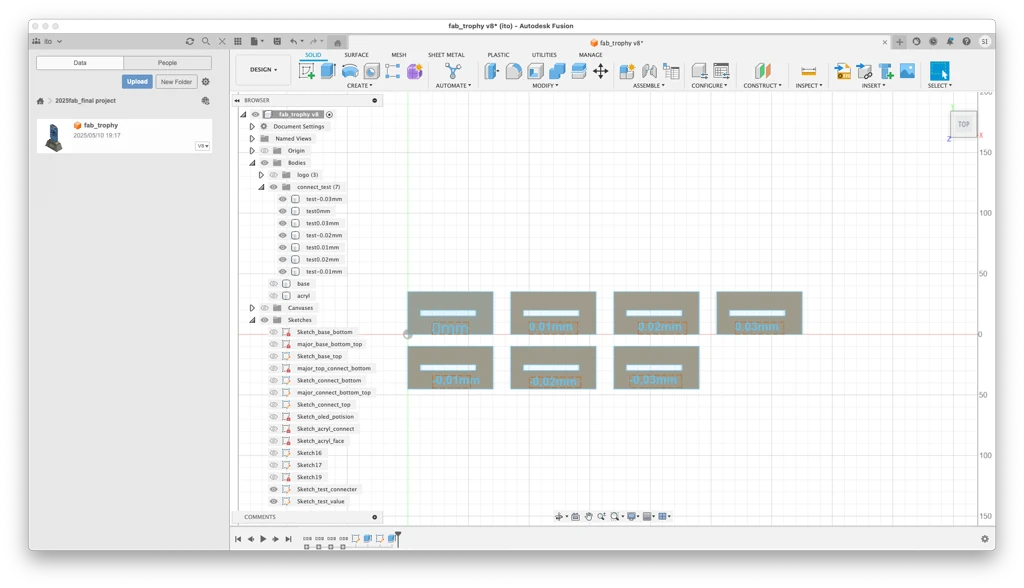Refresh the data panel
Screen dimensions: 1024x588
pos(190,41)
